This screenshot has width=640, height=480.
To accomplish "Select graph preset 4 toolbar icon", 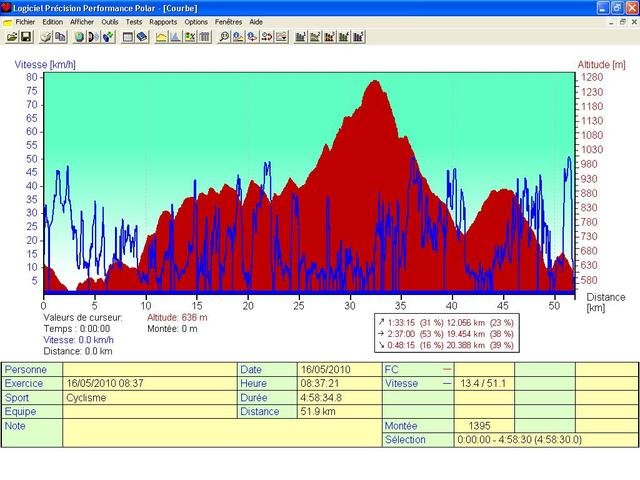I will (x=344, y=37).
